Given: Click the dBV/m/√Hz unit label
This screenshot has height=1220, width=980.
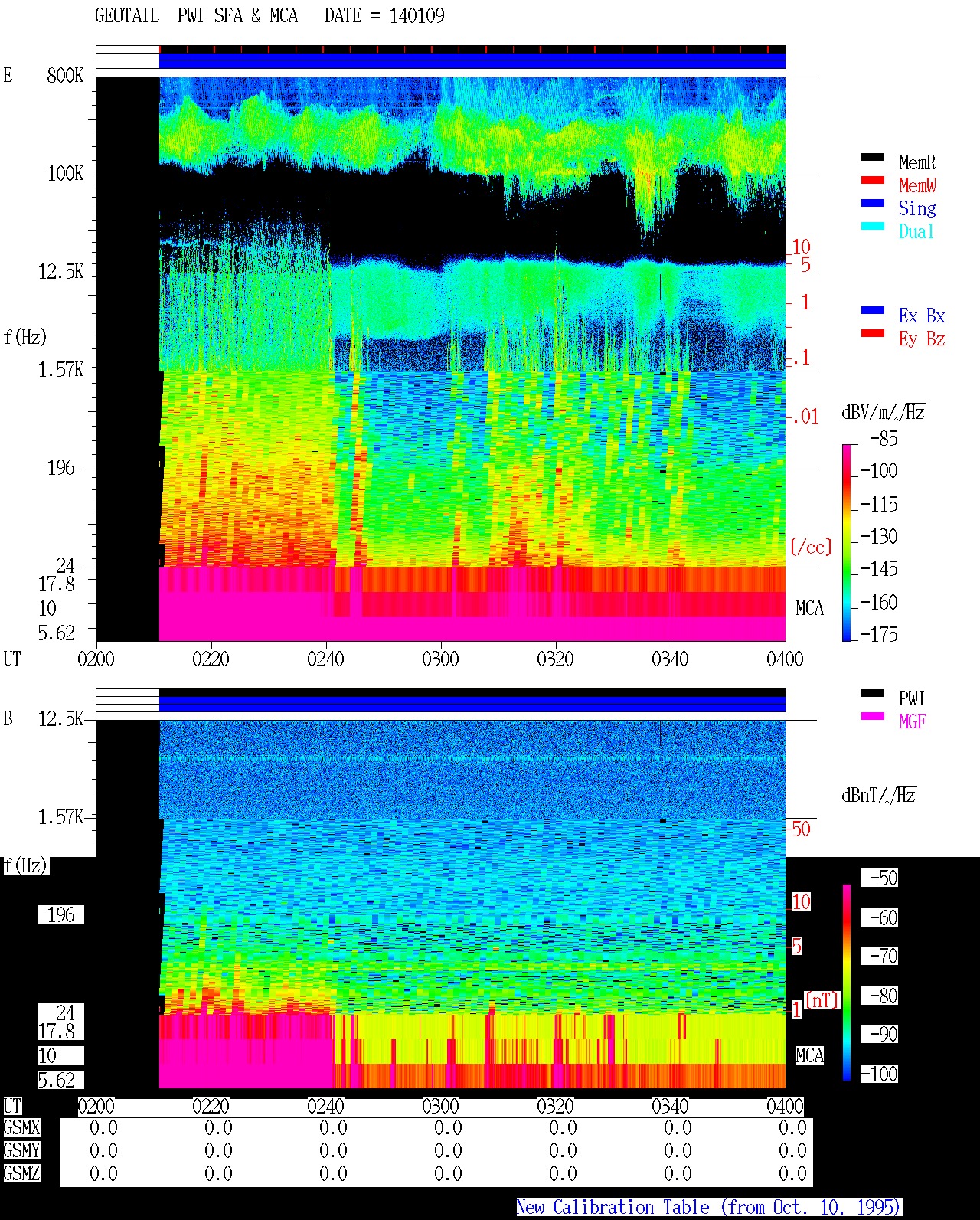Looking at the screenshot, I should coord(884,412).
